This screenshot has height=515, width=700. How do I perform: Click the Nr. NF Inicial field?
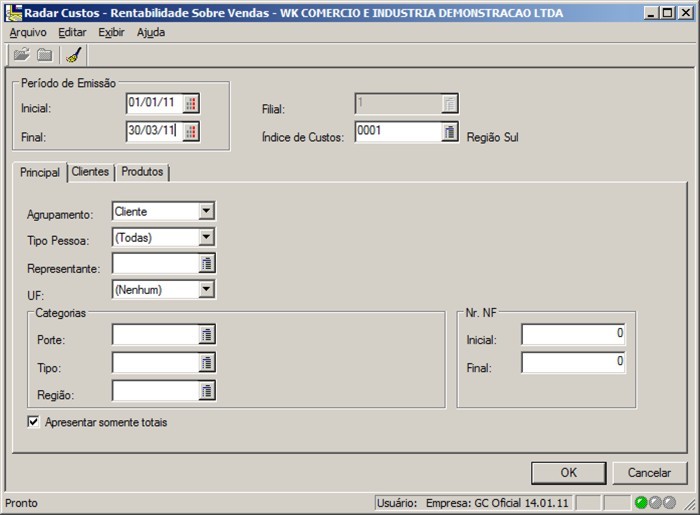[x=573, y=334]
